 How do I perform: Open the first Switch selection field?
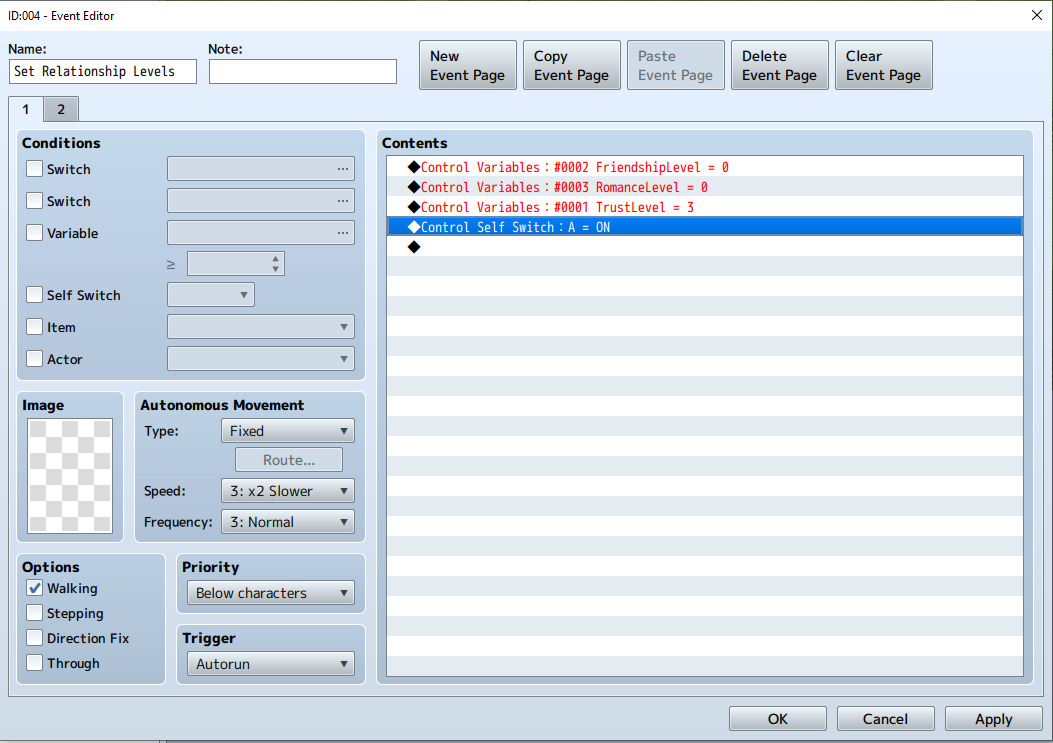[261, 169]
